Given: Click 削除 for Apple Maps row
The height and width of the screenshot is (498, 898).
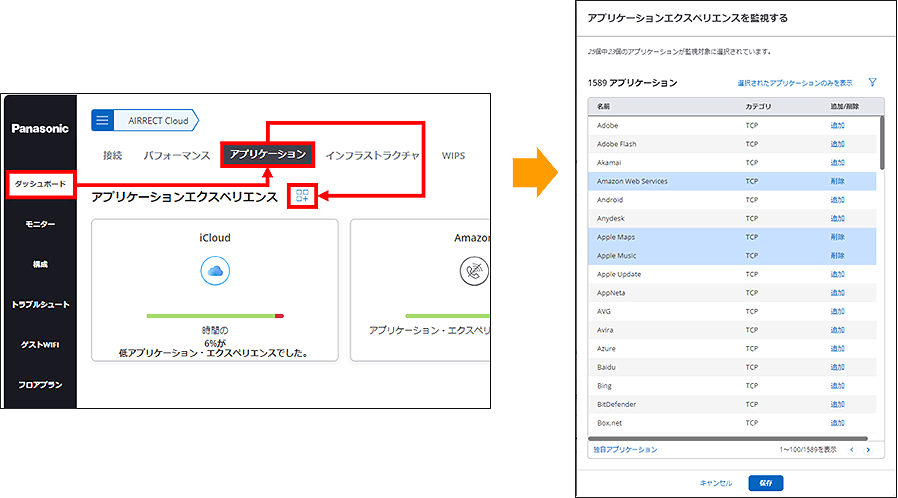Looking at the screenshot, I should point(837,237).
